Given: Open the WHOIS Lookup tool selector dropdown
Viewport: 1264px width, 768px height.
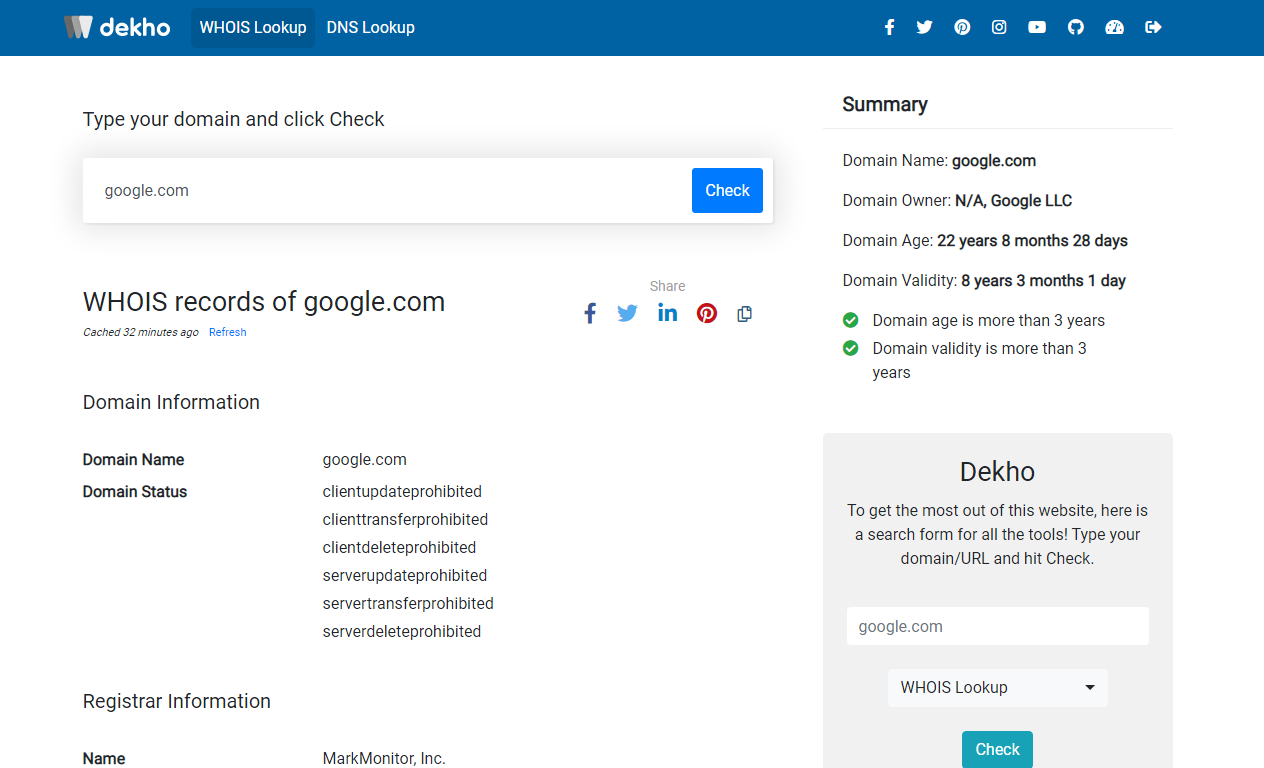Looking at the screenshot, I should click(998, 688).
